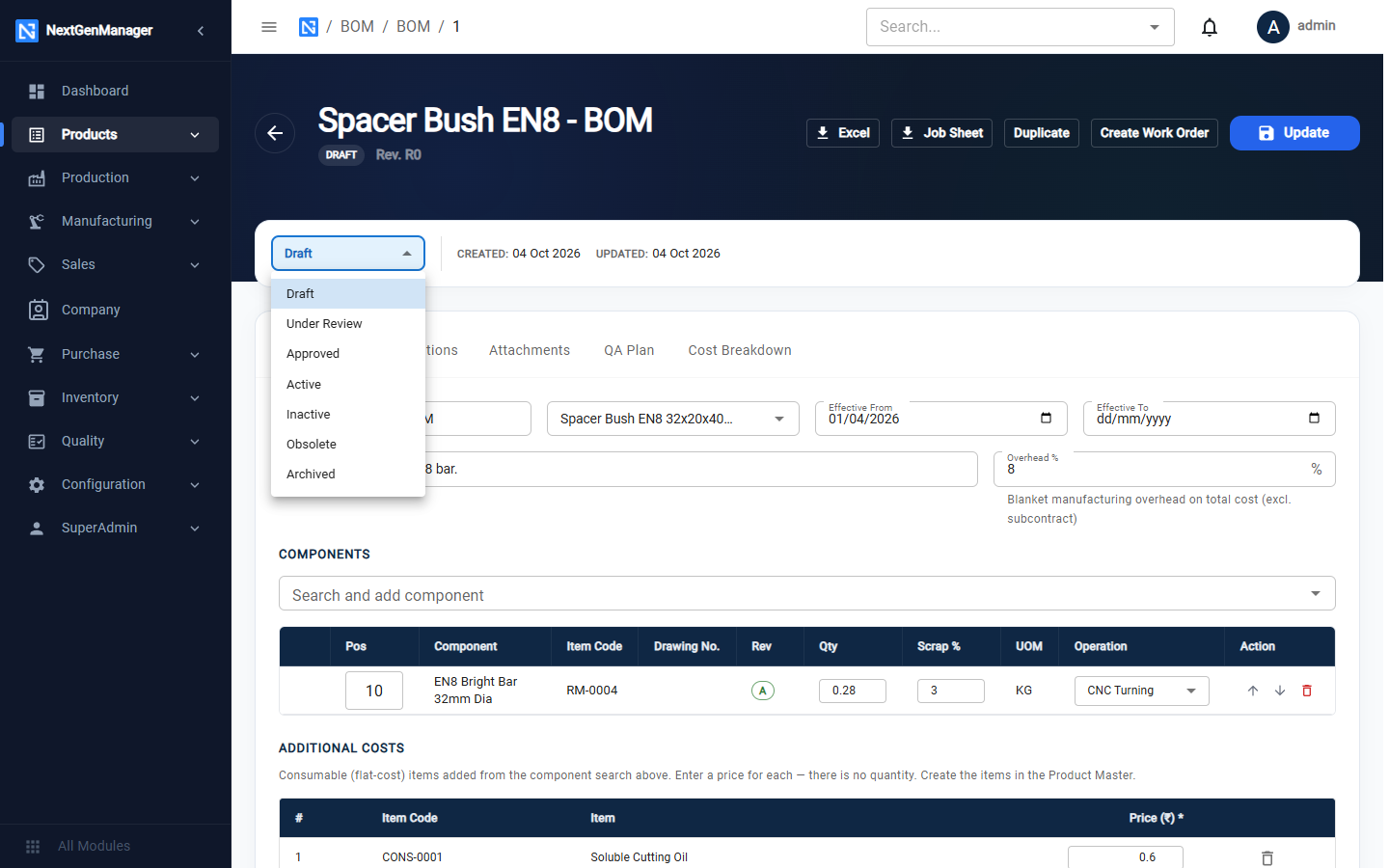This screenshot has height=868, width=1389.
Task: Open the Dashboard sidebar item
Action: tap(115, 91)
